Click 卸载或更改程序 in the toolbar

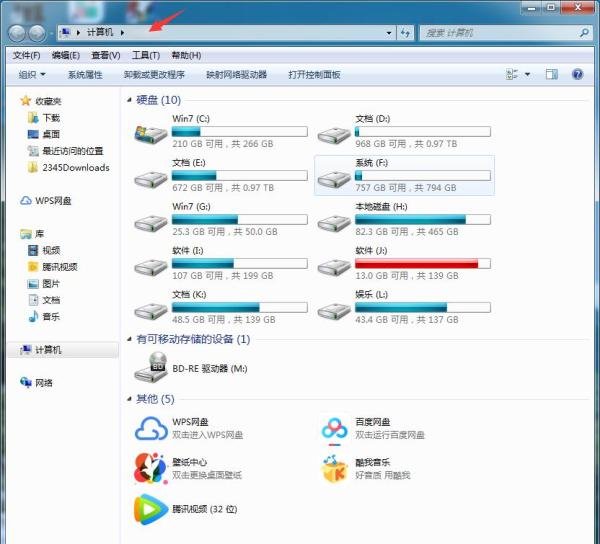[x=154, y=75]
